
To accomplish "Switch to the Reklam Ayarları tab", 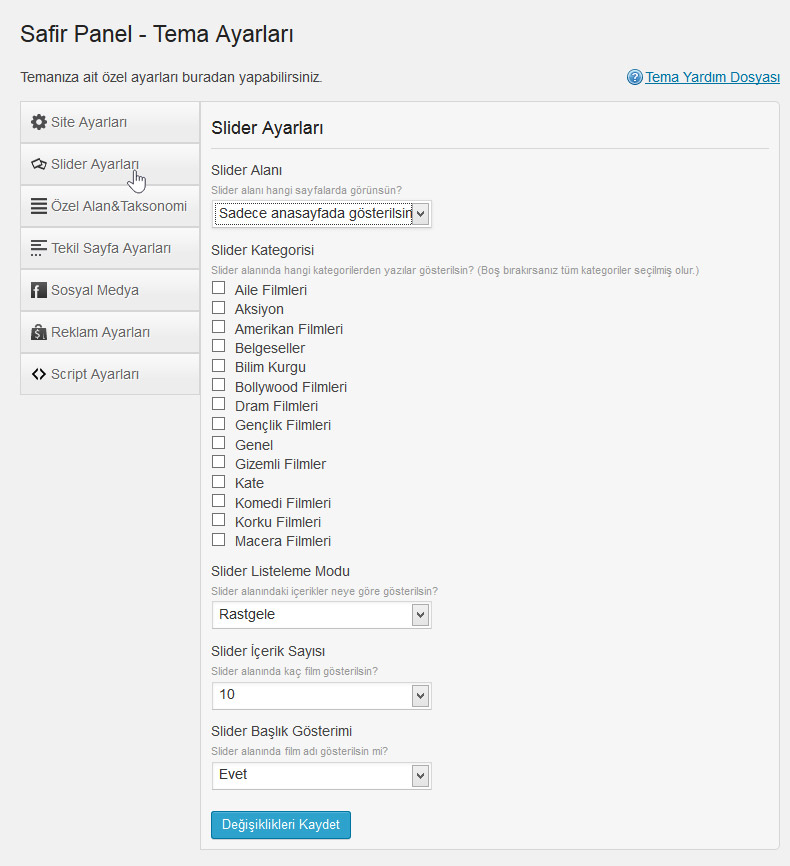I will (x=110, y=332).
